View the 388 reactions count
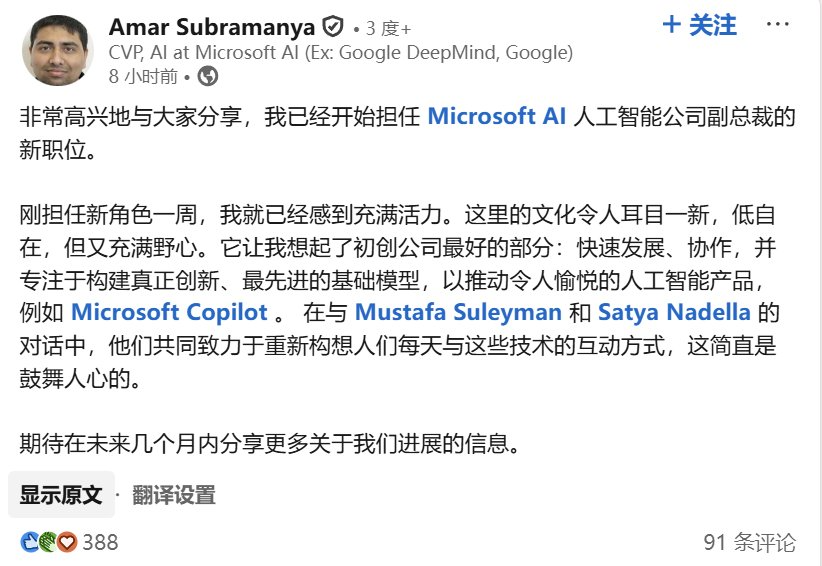The image size is (822, 566). pyautogui.click(x=100, y=542)
